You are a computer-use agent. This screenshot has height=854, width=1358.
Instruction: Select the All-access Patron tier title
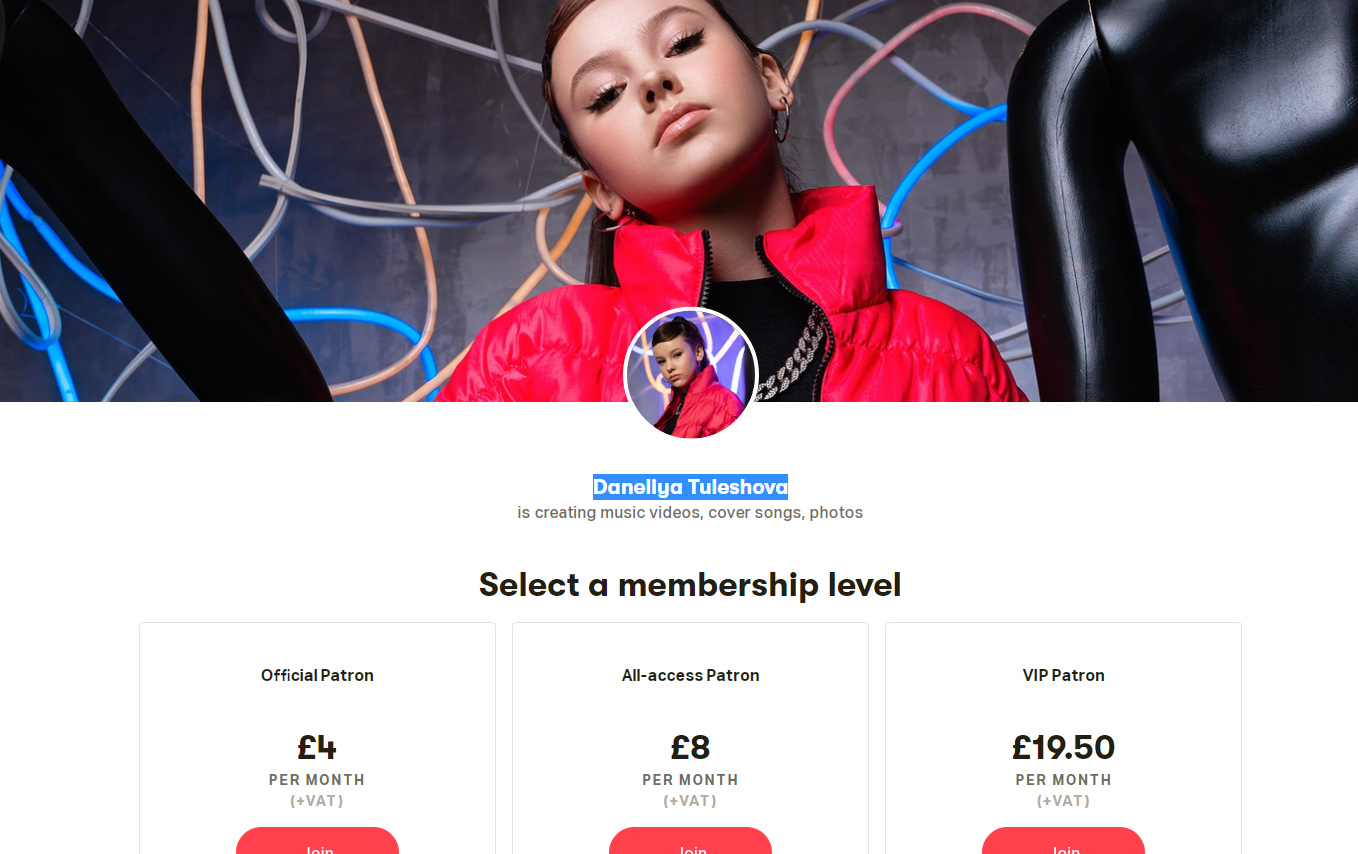tap(690, 675)
